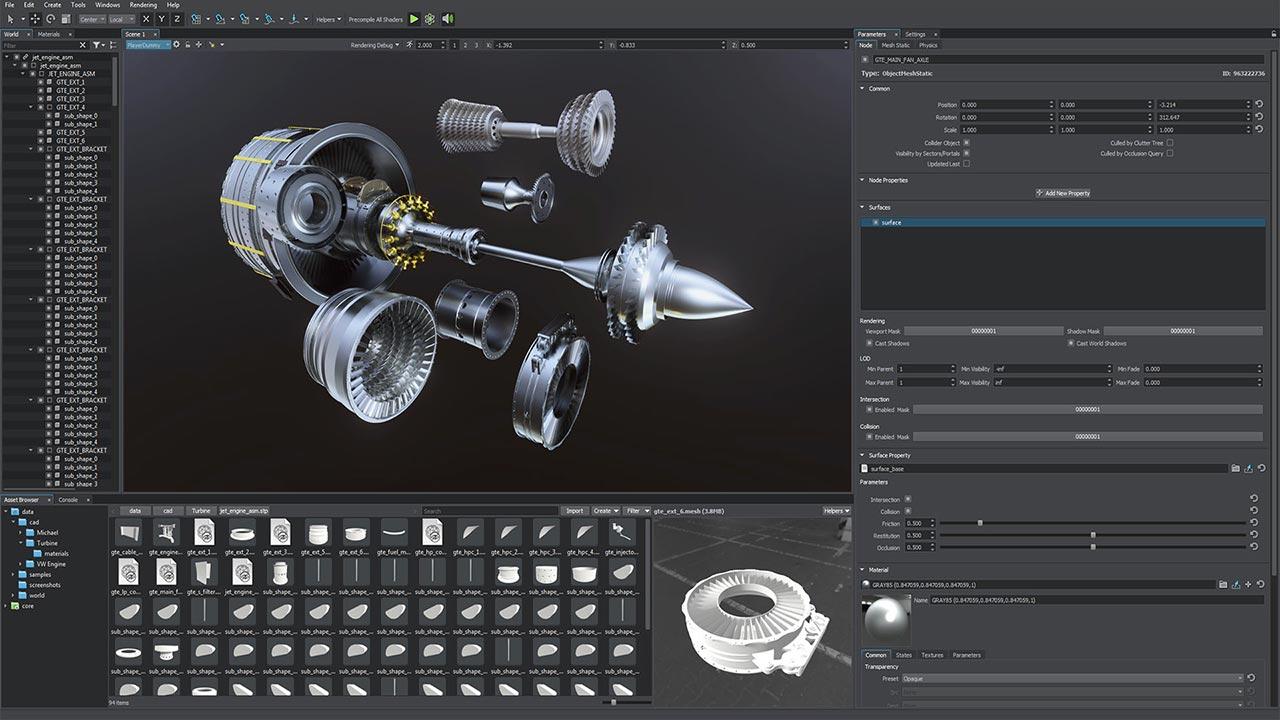Click the Precompile All Shaders button
Image resolution: width=1280 pixels, height=720 pixels.
(x=375, y=18)
